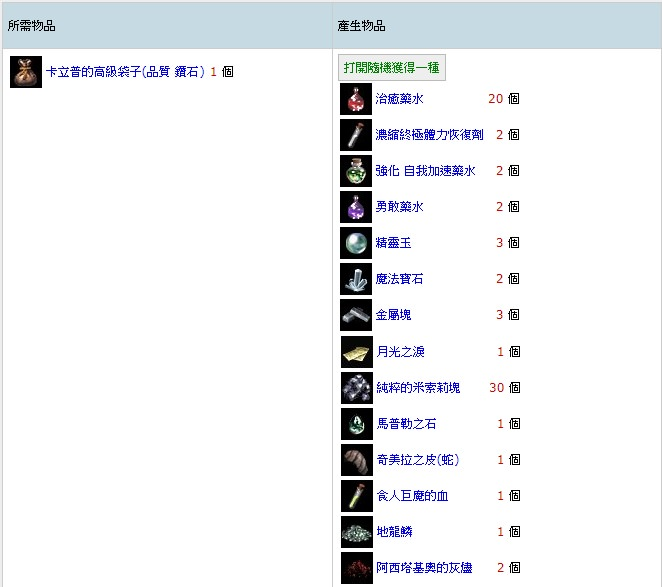Click the 月光之淚 yellow item icon

pos(357,352)
